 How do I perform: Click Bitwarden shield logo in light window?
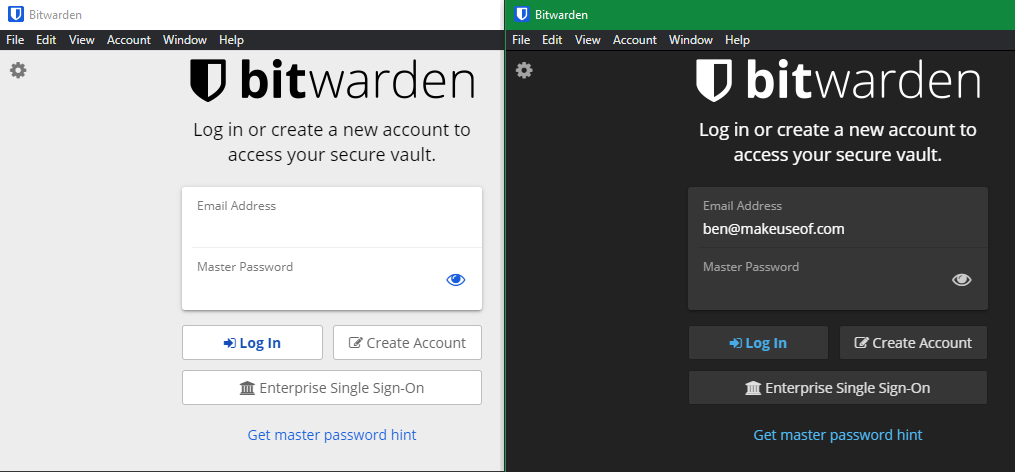tap(208, 81)
